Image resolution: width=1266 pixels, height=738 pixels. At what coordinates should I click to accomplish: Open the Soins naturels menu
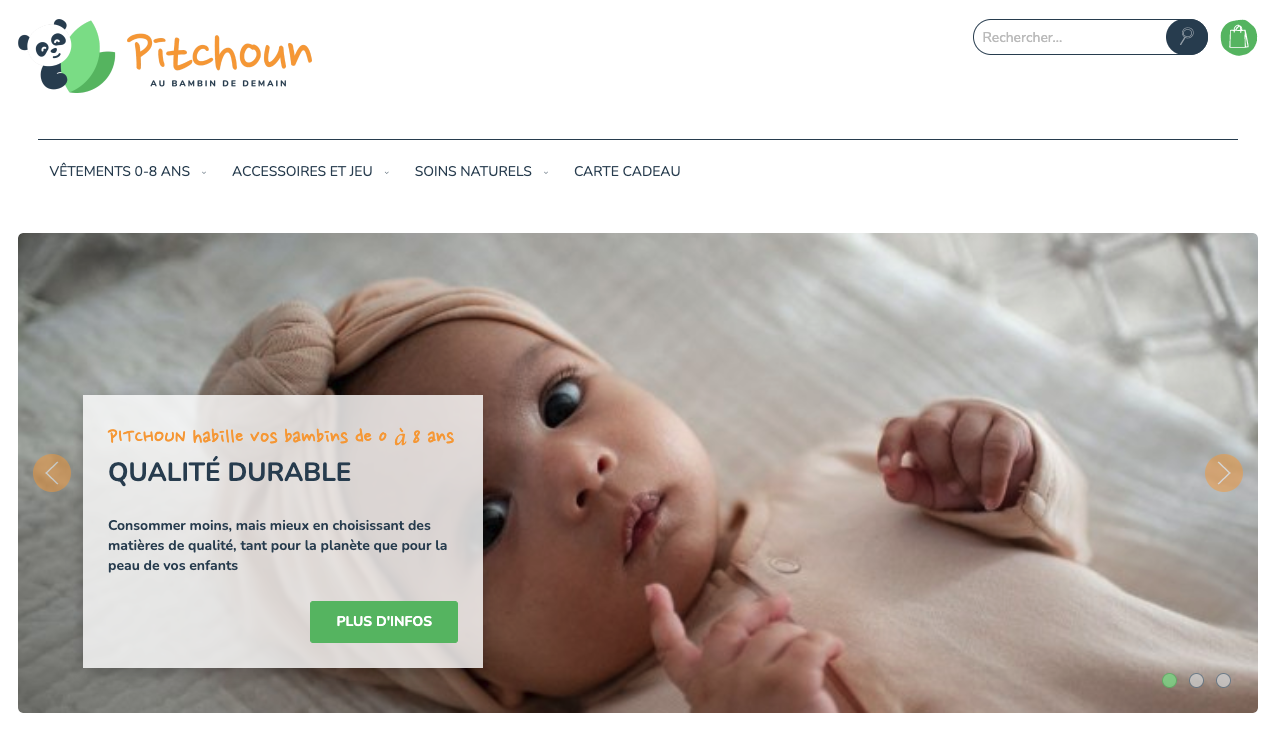(473, 171)
